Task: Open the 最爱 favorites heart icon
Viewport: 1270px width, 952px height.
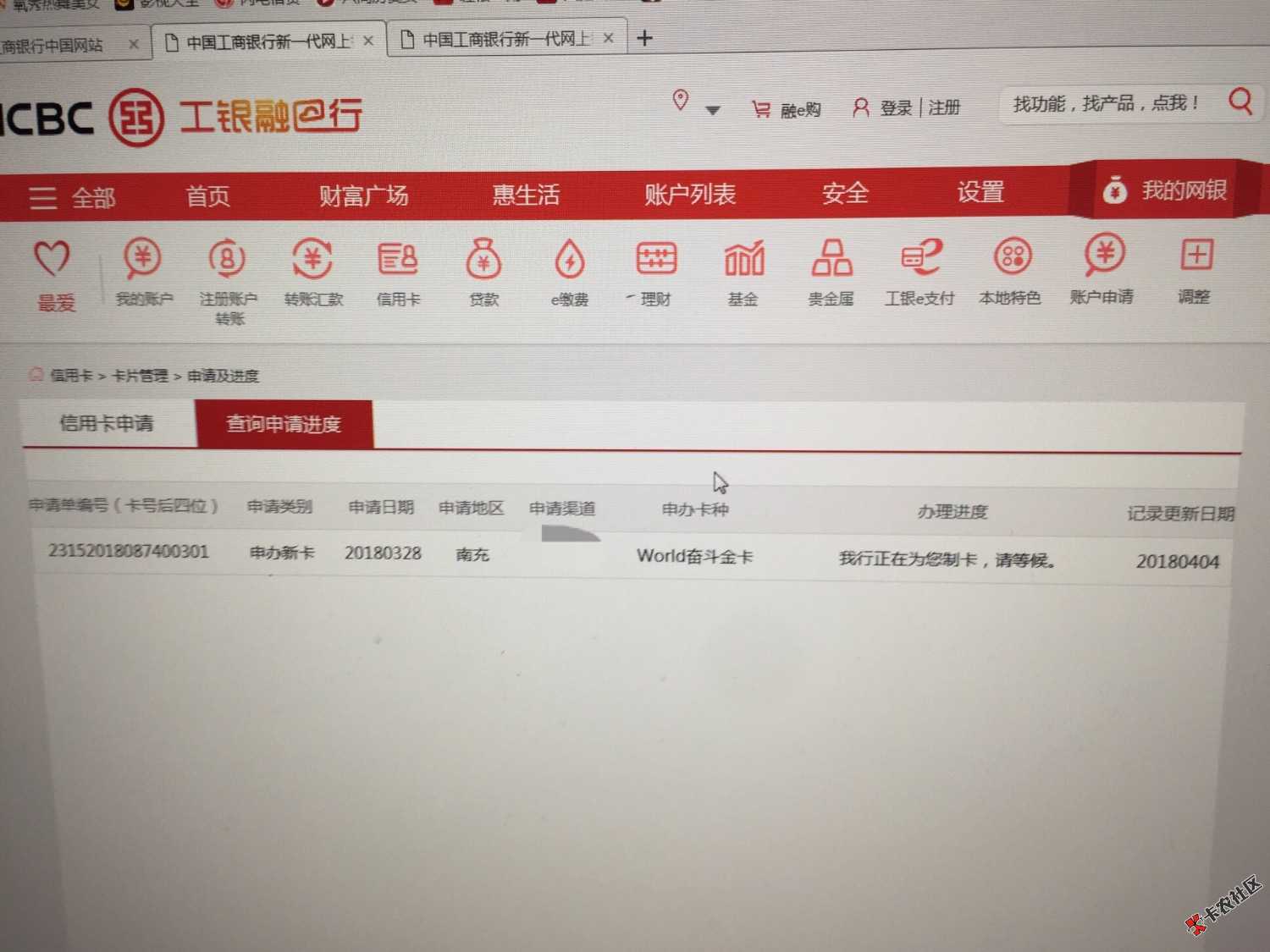Action: point(51,259)
